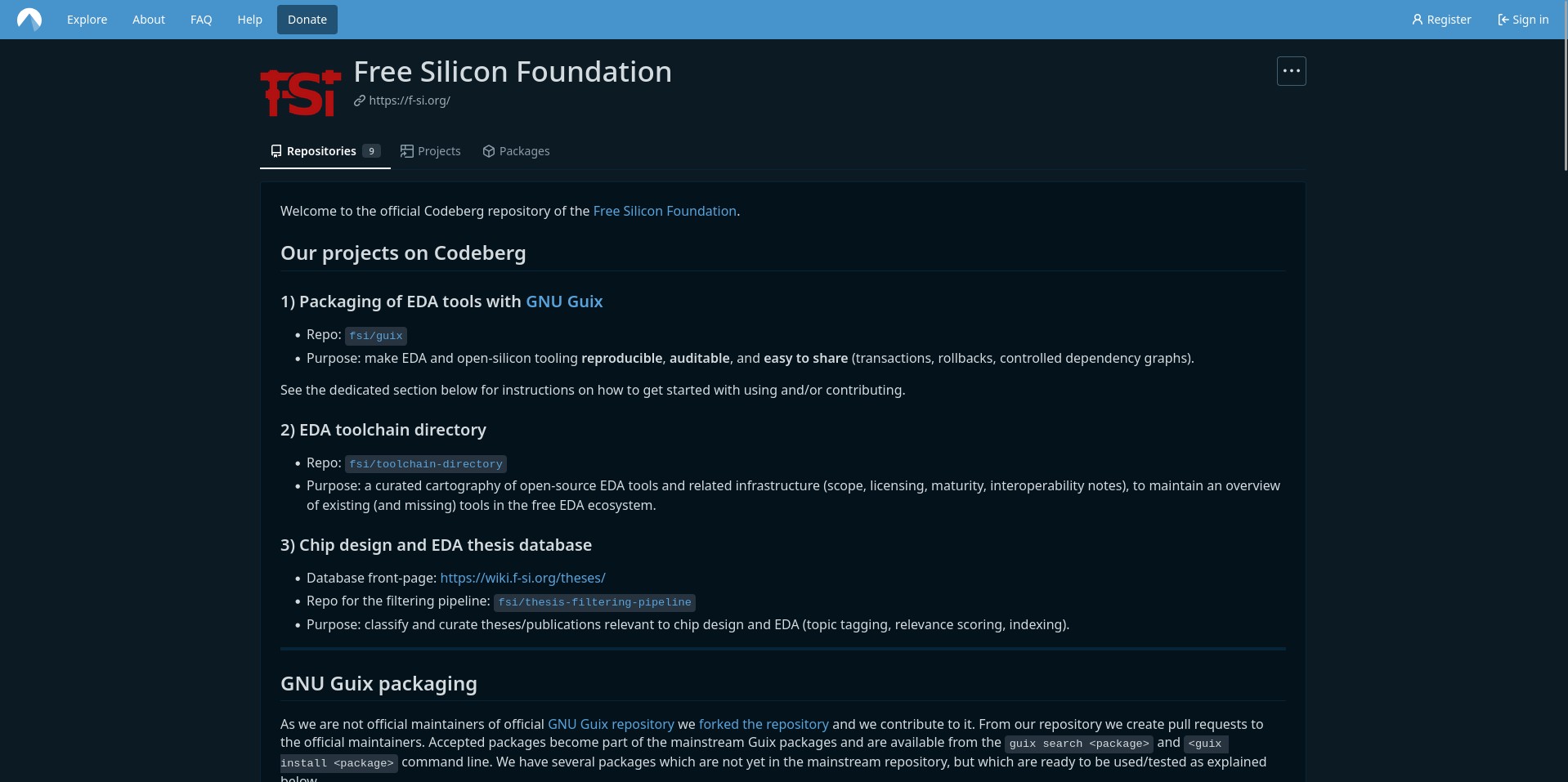Go to the About page
This screenshot has width=1568, height=782.
pyautogui.click(x=149, y=20)
